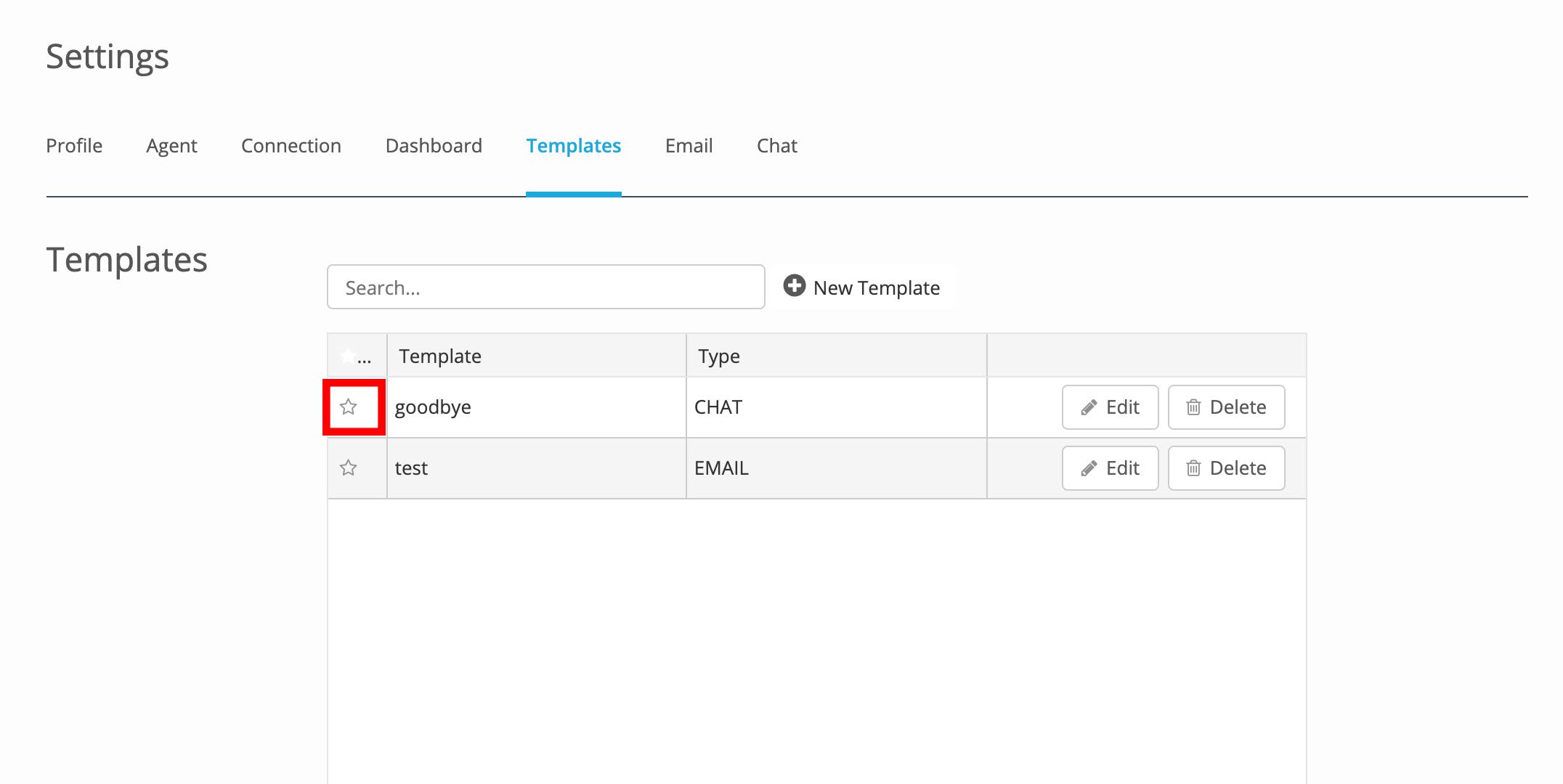Star the test template as favorite
Screen dimensions: 1563x784
(x=349, y=467)
